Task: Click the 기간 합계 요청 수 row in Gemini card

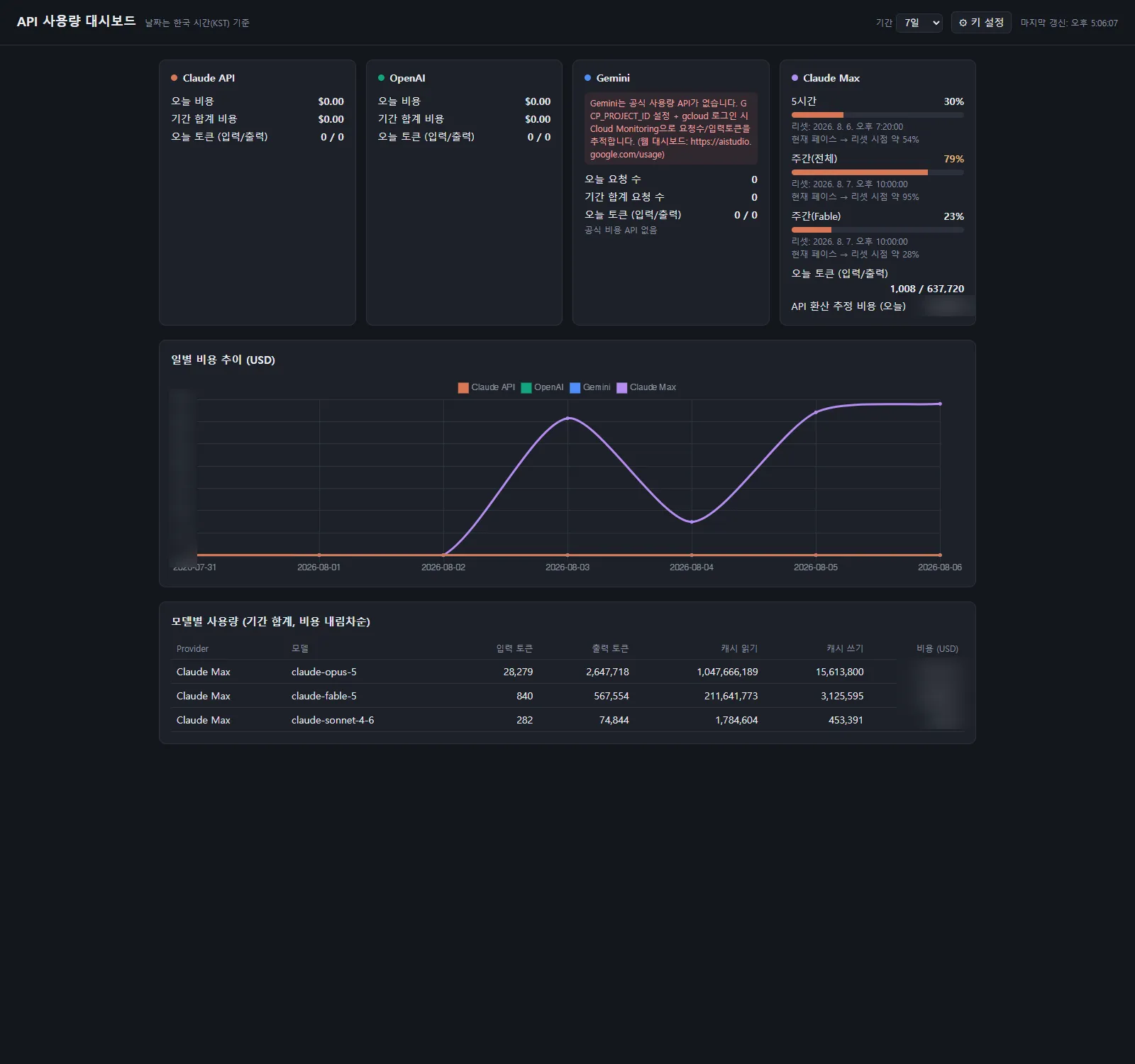Action: (x=671, y=197)
